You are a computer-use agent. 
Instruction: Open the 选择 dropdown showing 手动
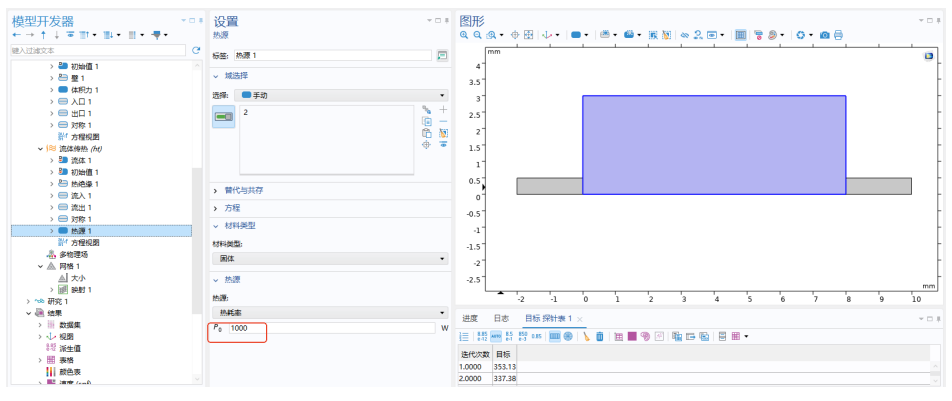coord(341,95)
